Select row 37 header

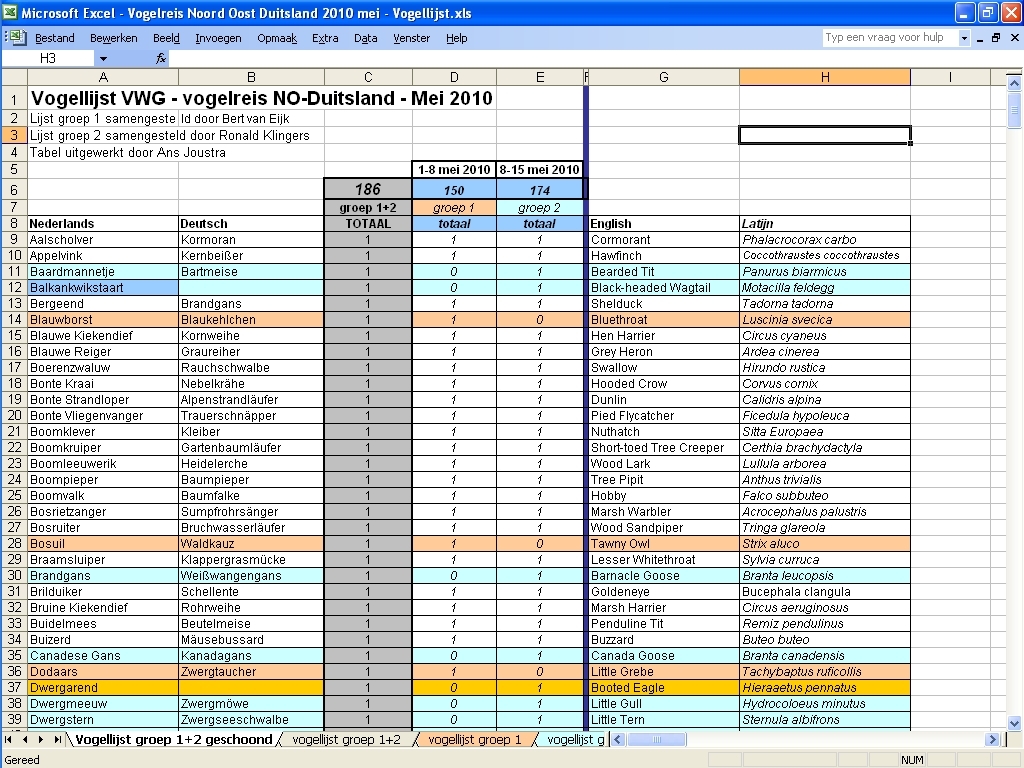point(14,688)
